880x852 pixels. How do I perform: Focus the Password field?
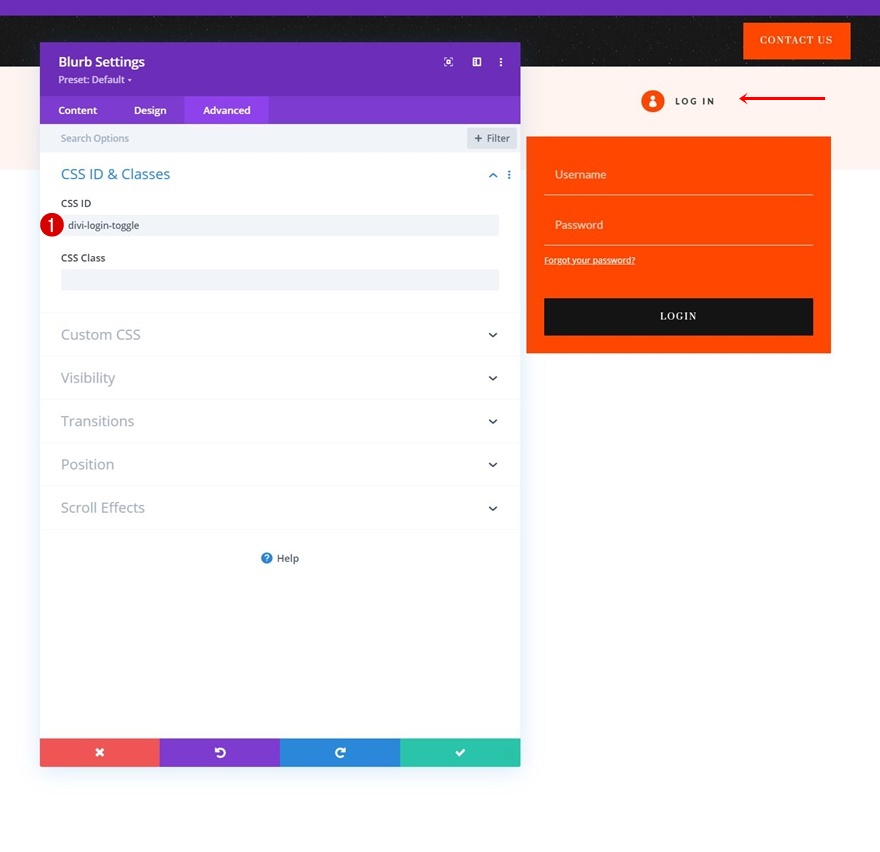[x=678, y=225]
